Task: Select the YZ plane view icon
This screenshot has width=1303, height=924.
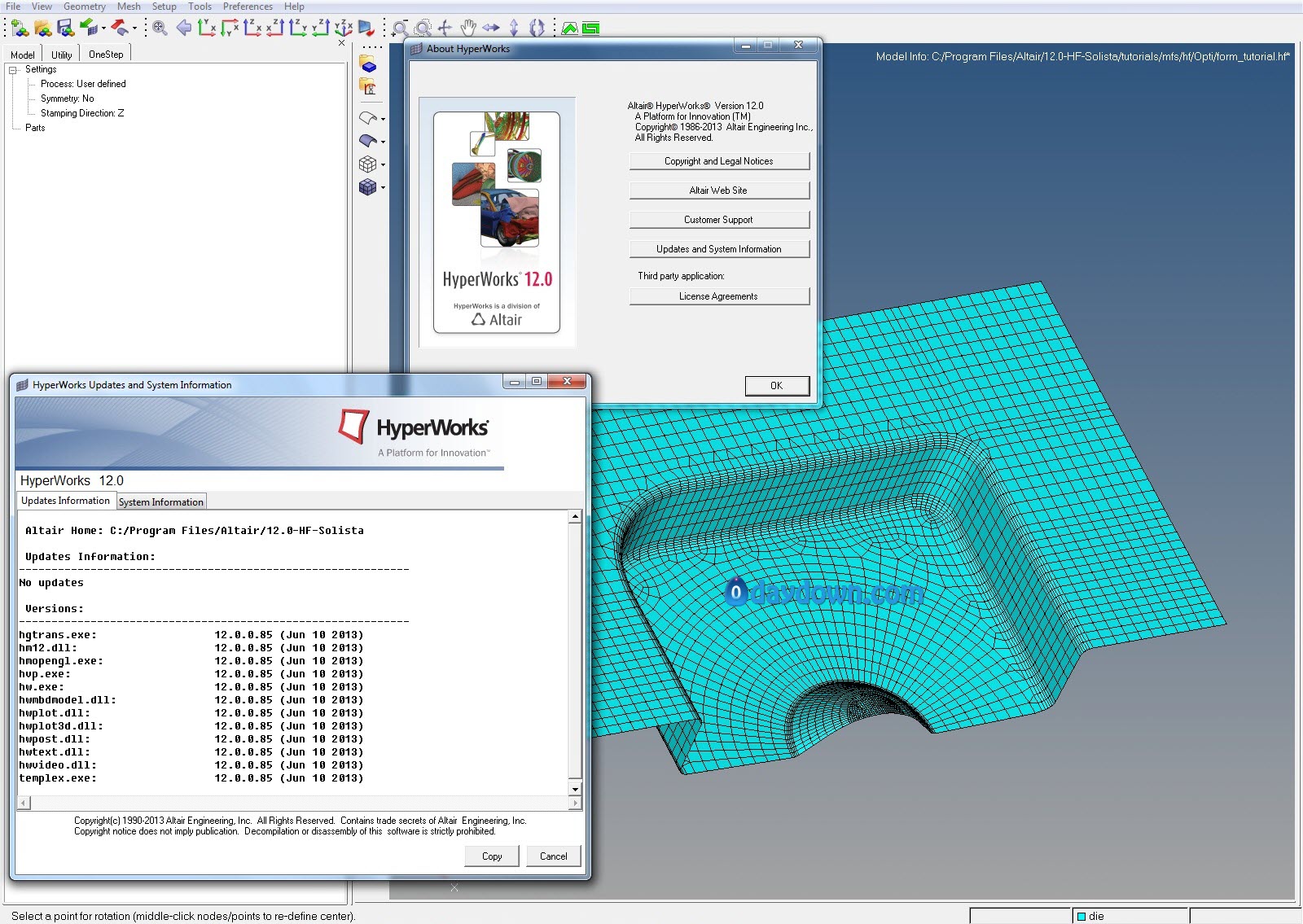Action: coord(298,28)
